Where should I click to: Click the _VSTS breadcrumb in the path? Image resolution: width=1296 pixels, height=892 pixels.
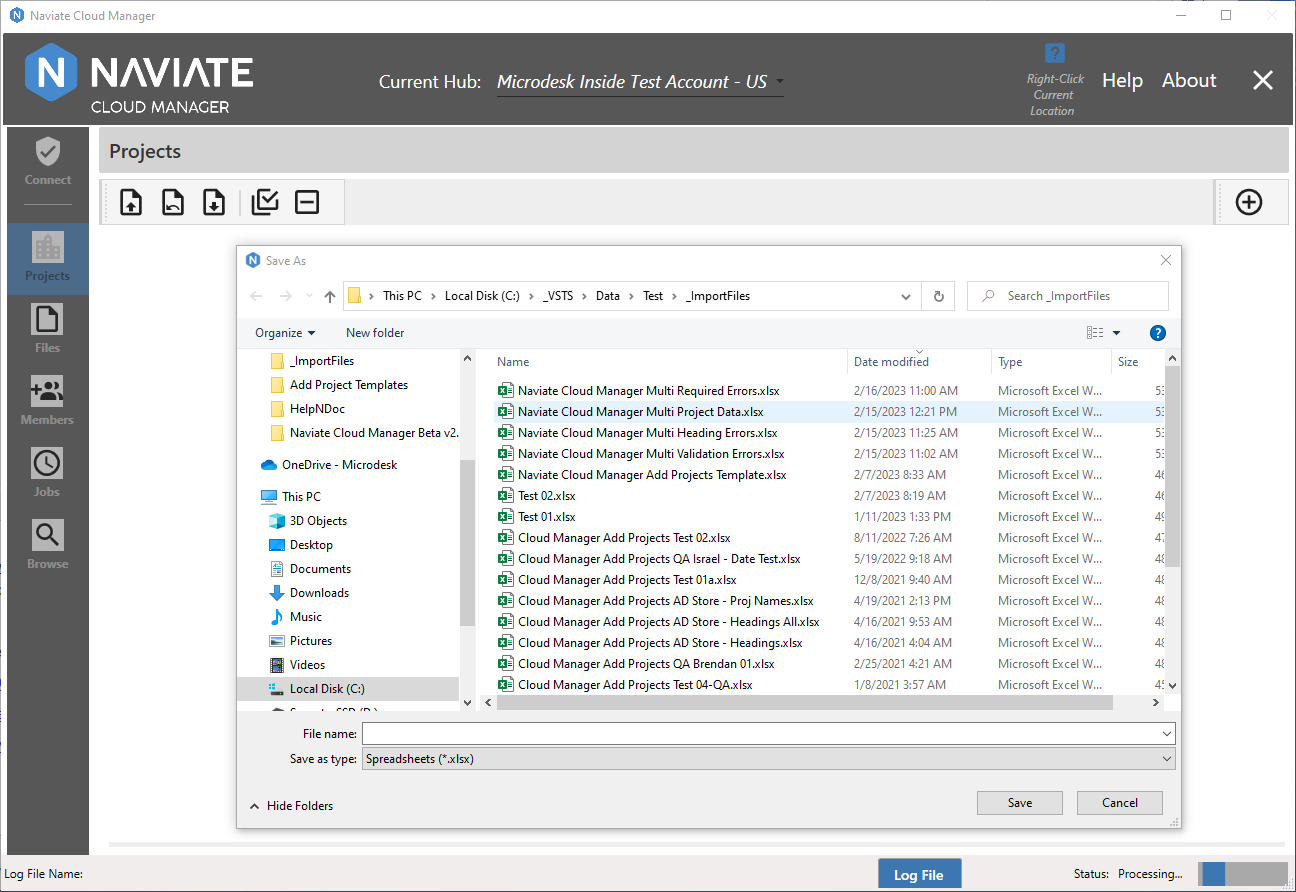tap(558, 296)
